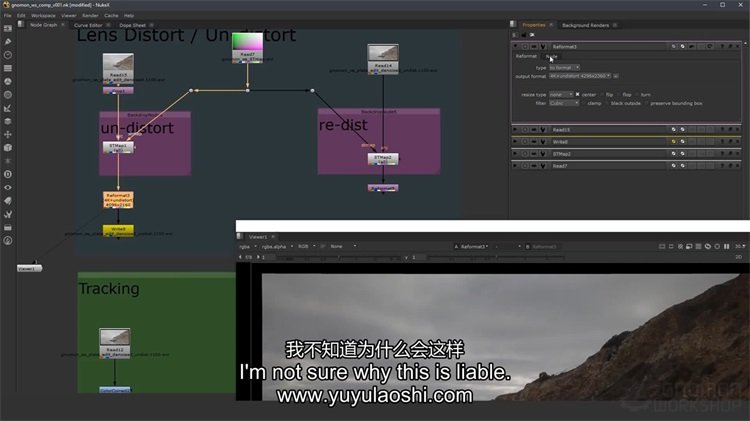
Task: Open the Color nodes wheel icon
Action: point(8,82)
